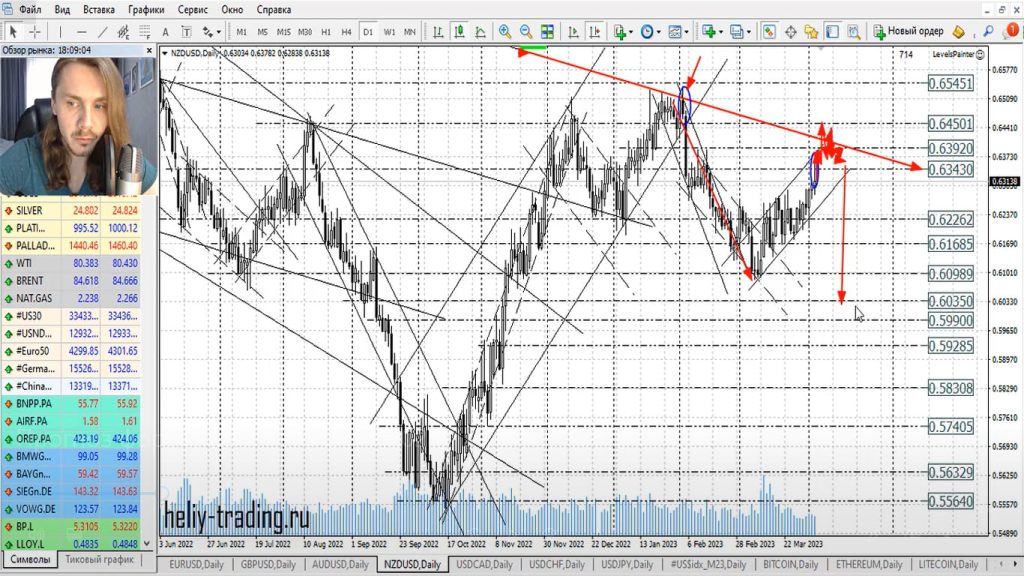The width and height of the screenshot is (1024, 576).
Task: Select the trendline drawing tool
Action: [102, 31]
